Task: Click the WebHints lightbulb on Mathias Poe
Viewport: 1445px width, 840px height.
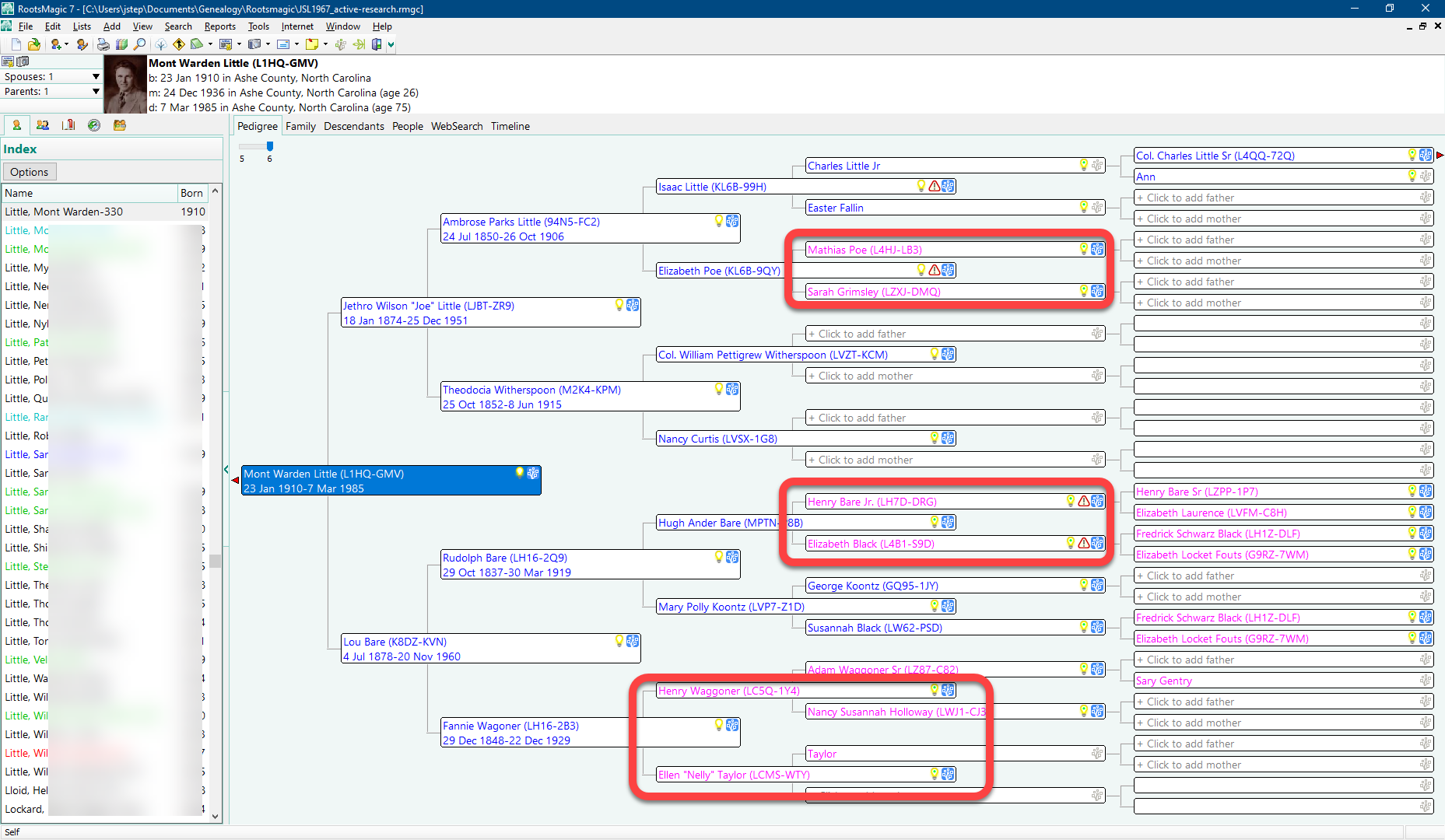Action: [x=1083, y=249]
